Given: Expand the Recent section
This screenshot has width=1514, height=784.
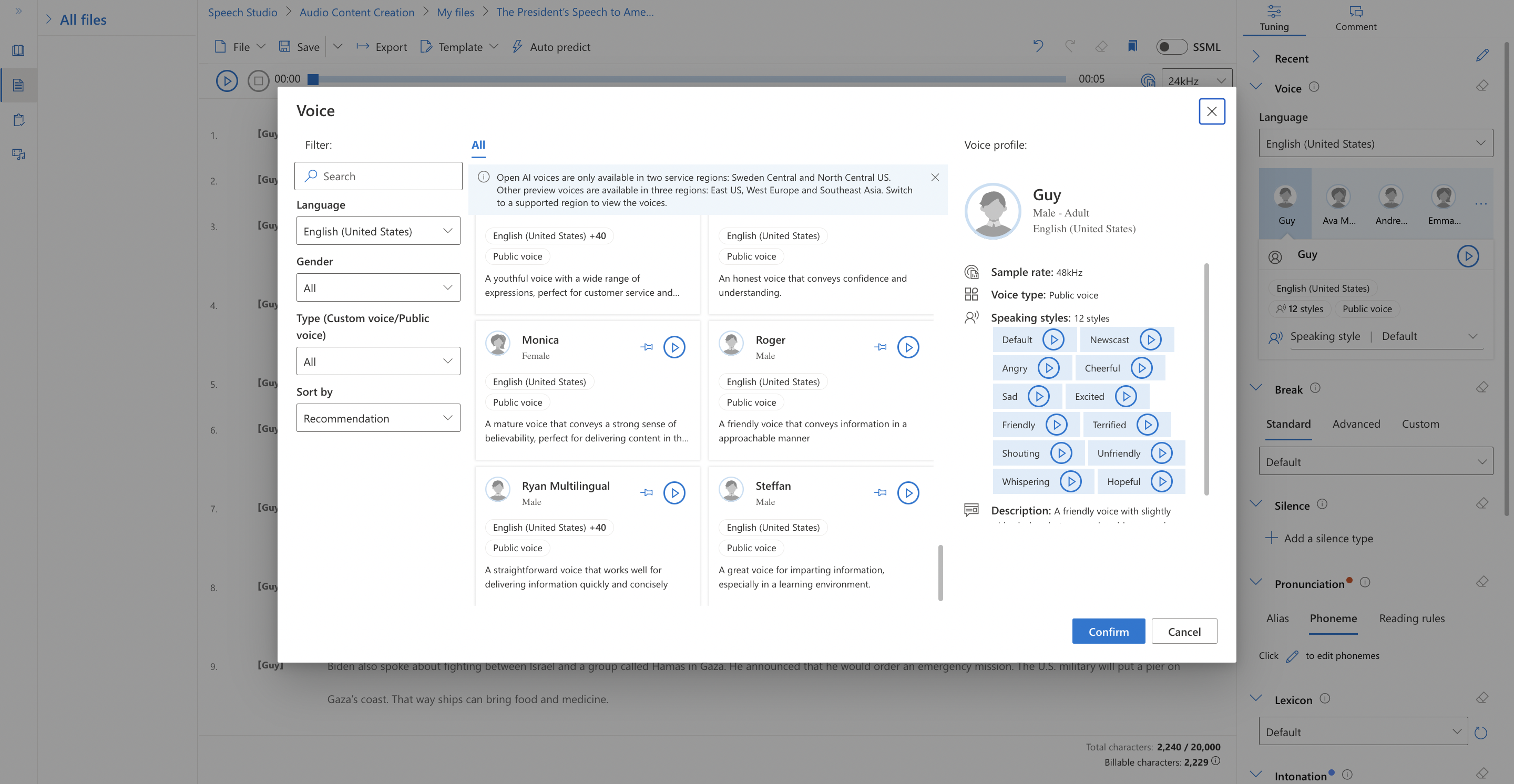Looking at the screenshot, I should [x=1256, y=57].
